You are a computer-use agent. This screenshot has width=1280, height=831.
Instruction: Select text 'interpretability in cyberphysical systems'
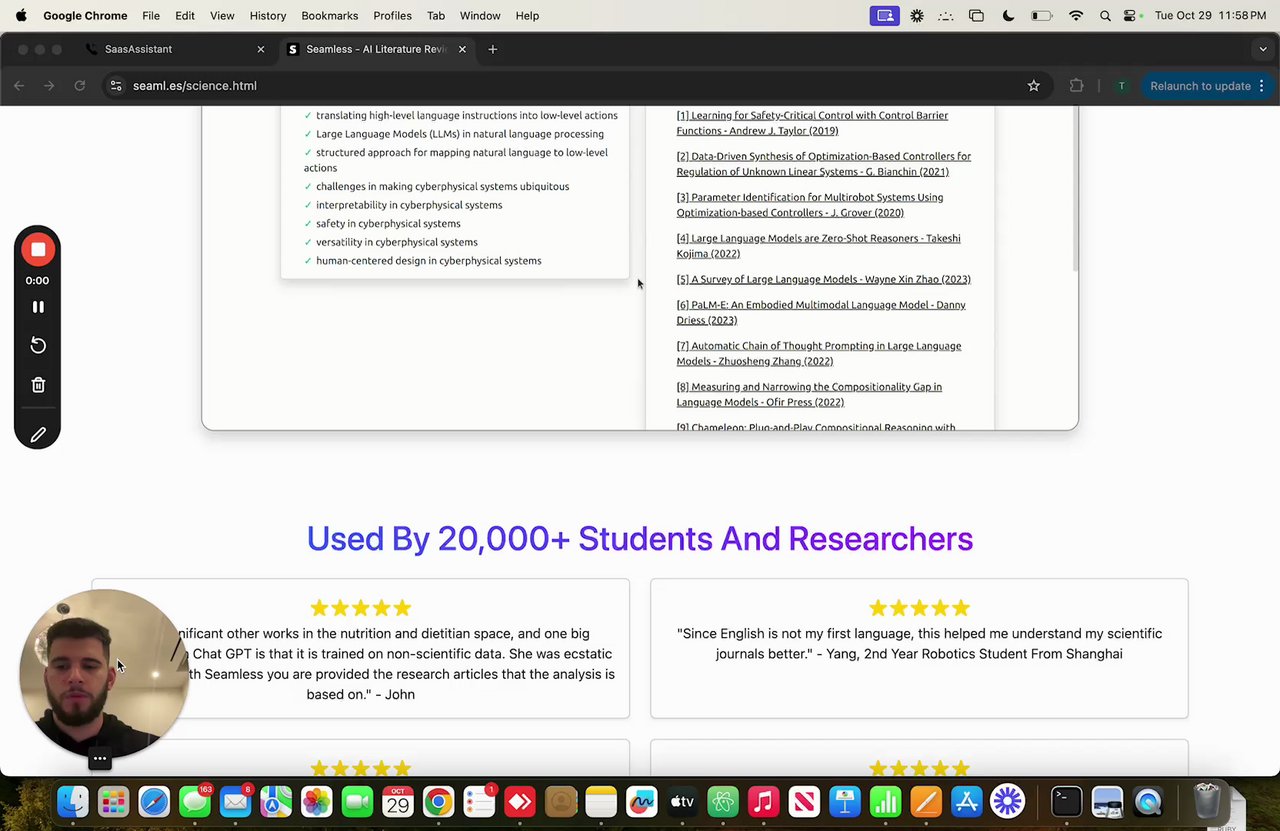pyautogui.click(x=409, y=205)
